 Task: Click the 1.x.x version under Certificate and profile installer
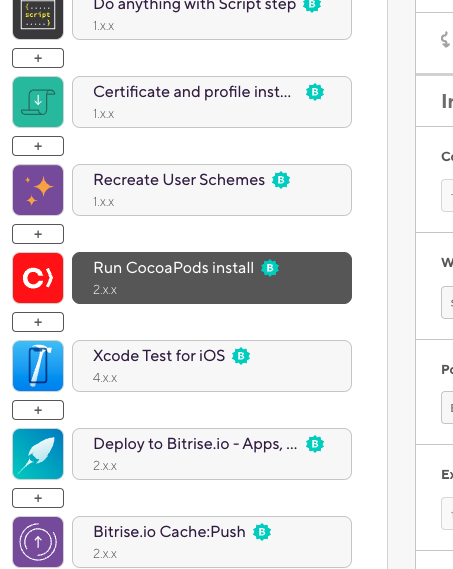[104, 114]
